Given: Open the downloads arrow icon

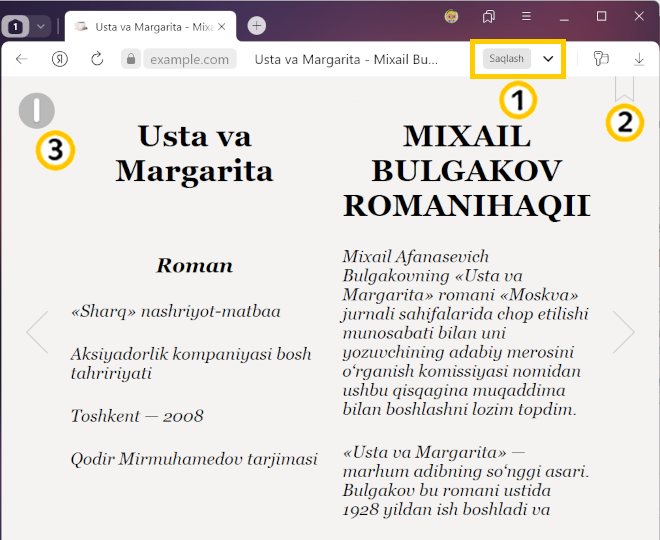Looking at the screenshot, I should coord(639,59).
